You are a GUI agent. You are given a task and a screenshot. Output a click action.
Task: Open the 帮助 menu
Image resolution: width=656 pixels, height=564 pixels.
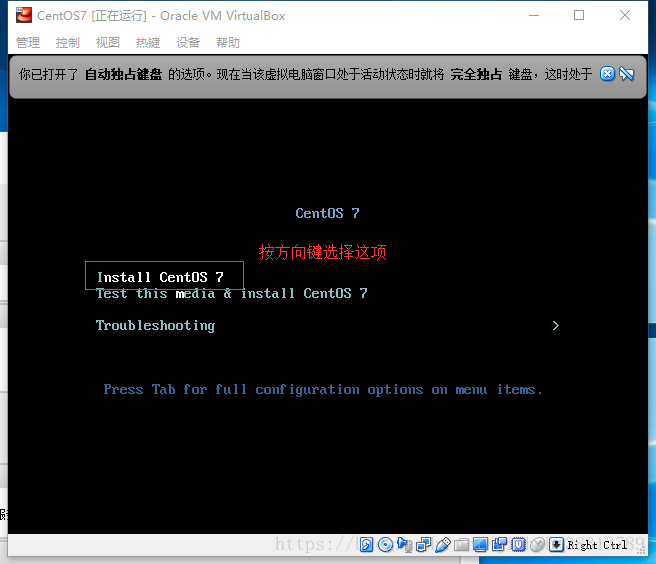point(228,42)
